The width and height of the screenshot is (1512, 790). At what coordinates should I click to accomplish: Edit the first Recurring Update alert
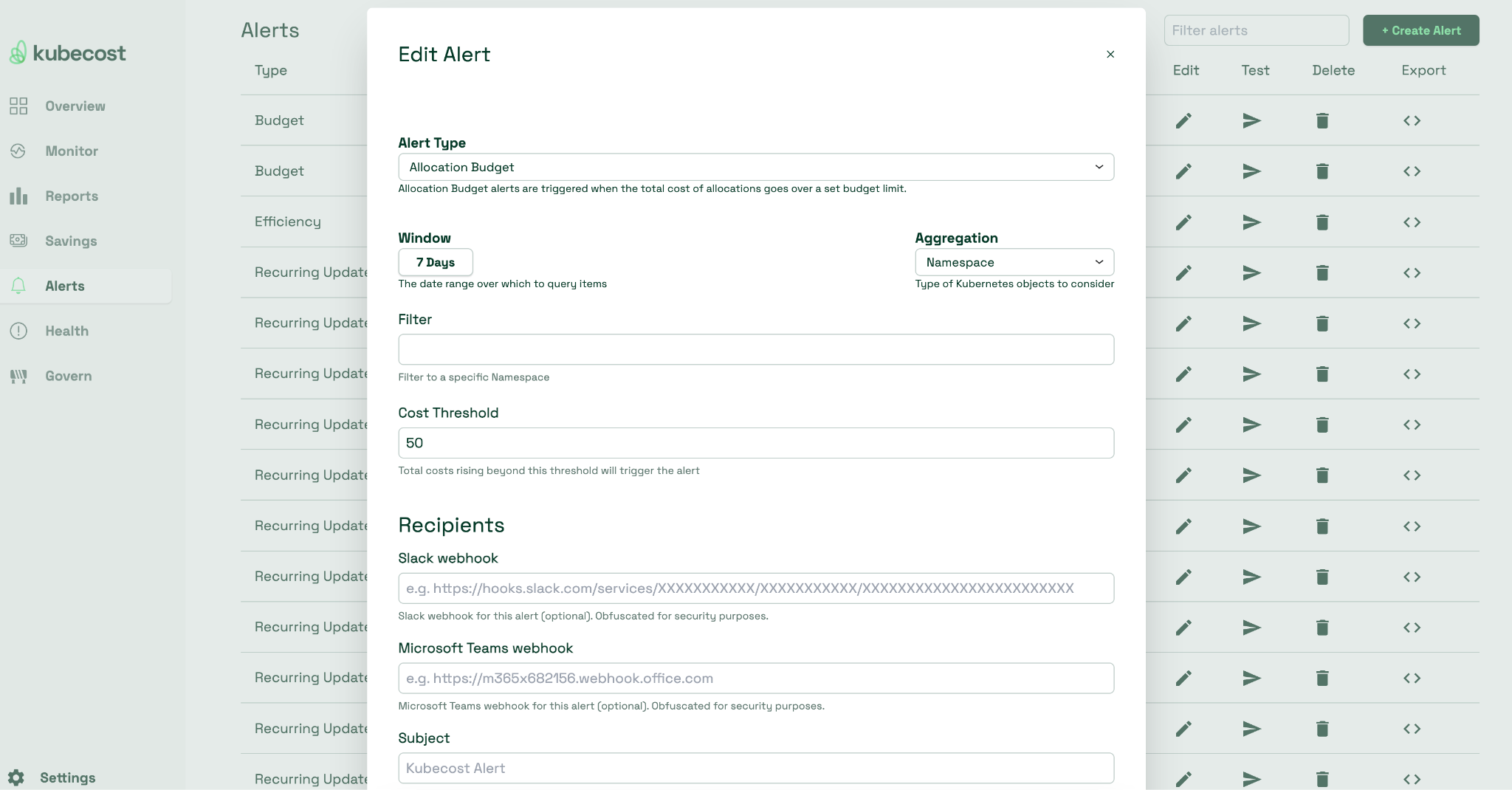pyautogui.click(x=1183, y=272)
